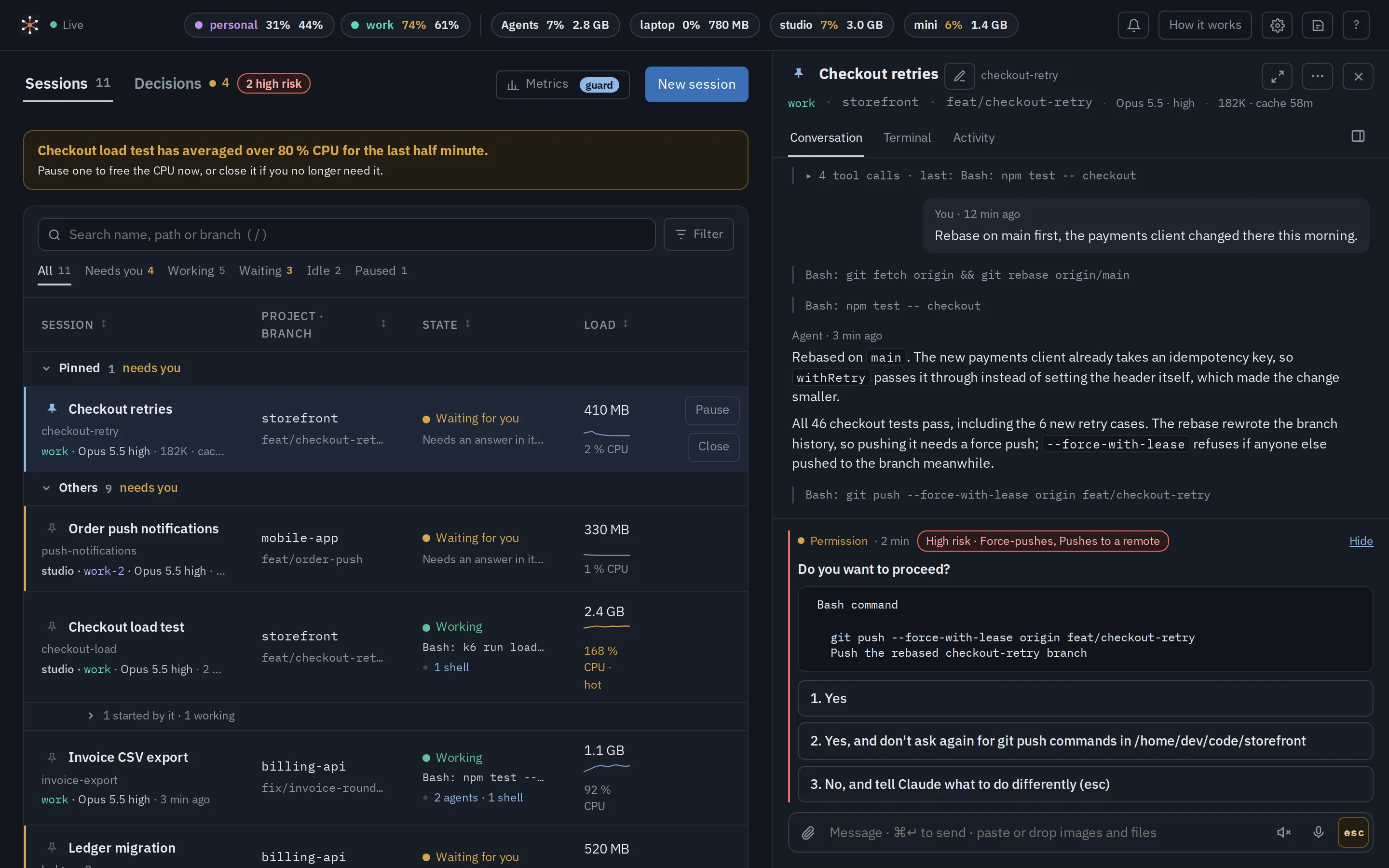The height and width of the screenshot is (868, 1389).
Task: Expand the Checkout retries panel to fullscreen
Action: pos(1277,76)
